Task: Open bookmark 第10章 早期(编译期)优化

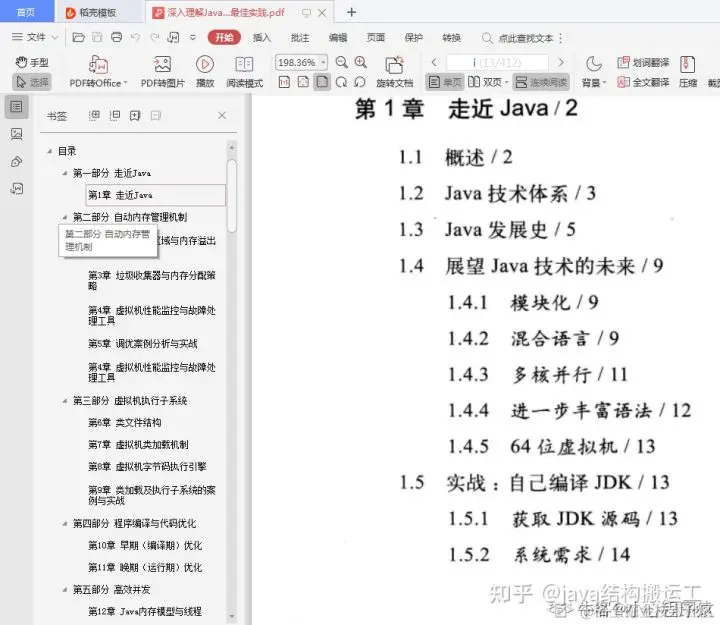Action: click(x=145, y=546)
